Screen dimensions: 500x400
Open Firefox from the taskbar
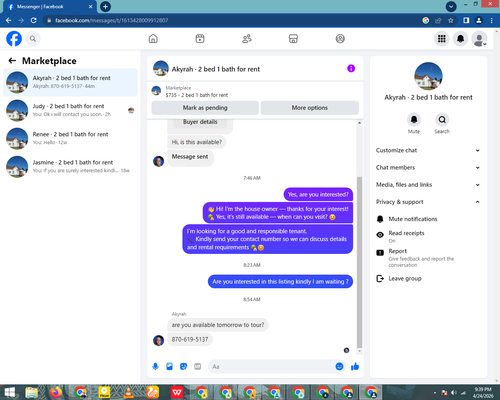pos(56,392)
